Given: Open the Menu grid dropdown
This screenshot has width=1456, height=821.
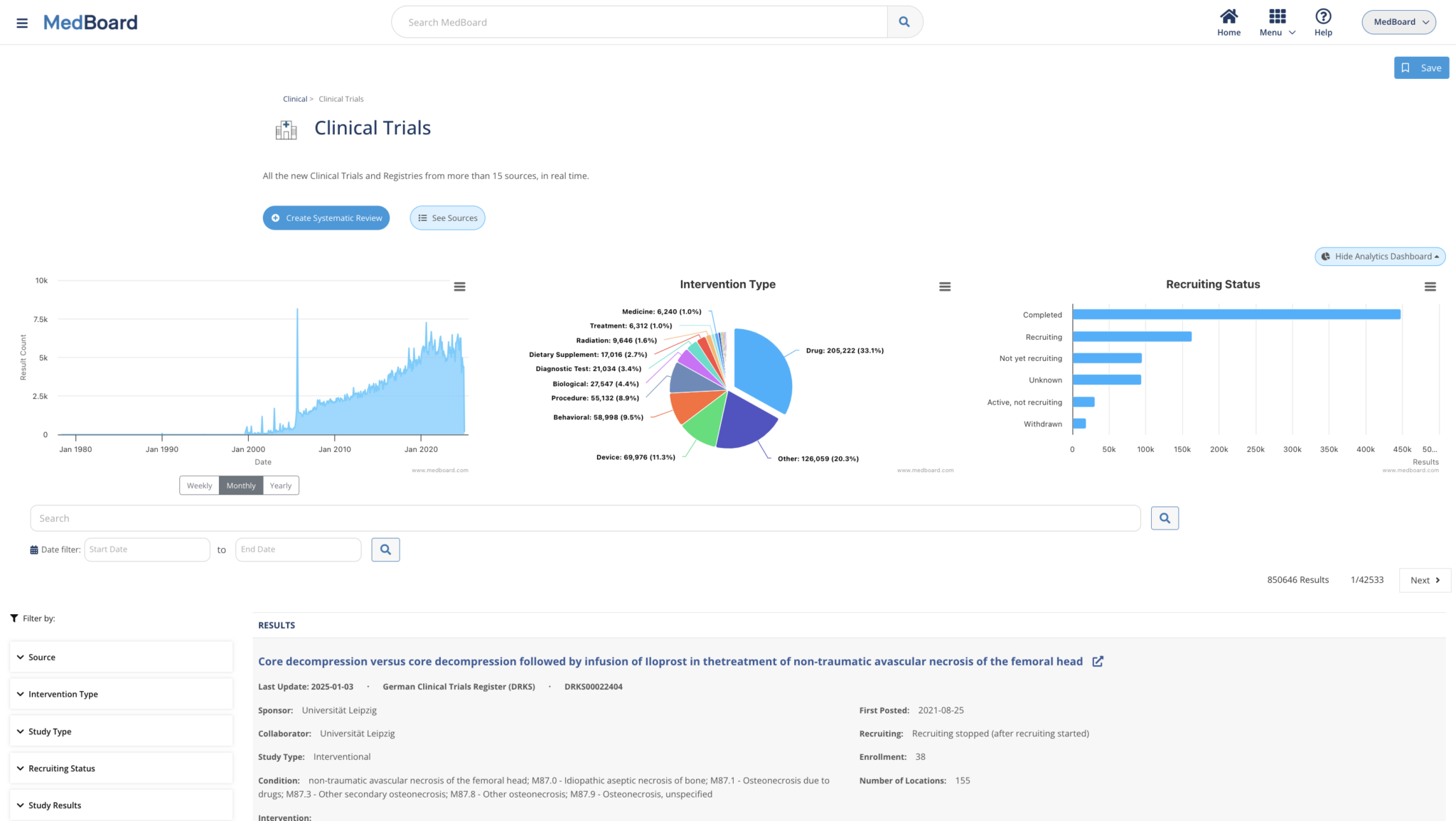Looking at the screenshot, I should coord(1276,16).
